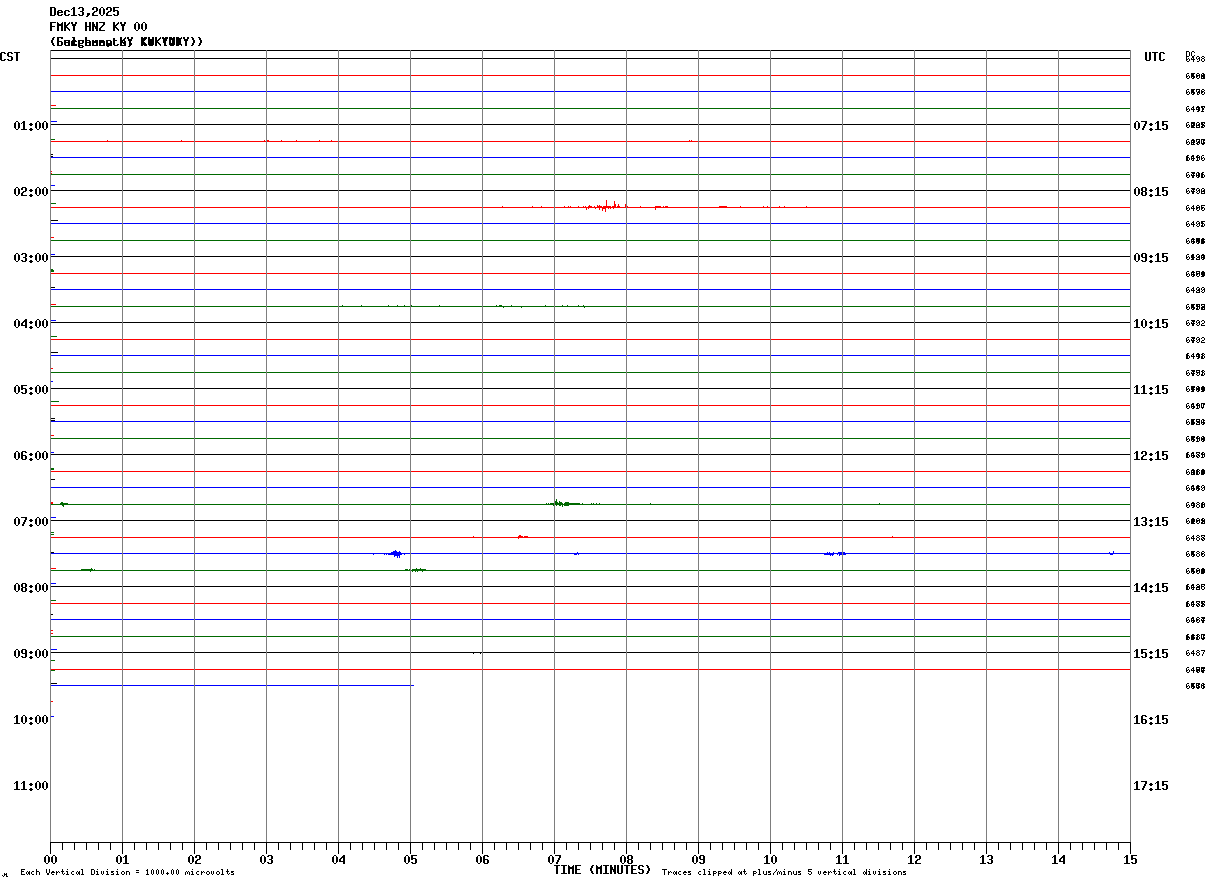The width and height of the screenshot is (1210, 886).
Task: Click the Traces clipped footnote text
Action: point(784,872)
